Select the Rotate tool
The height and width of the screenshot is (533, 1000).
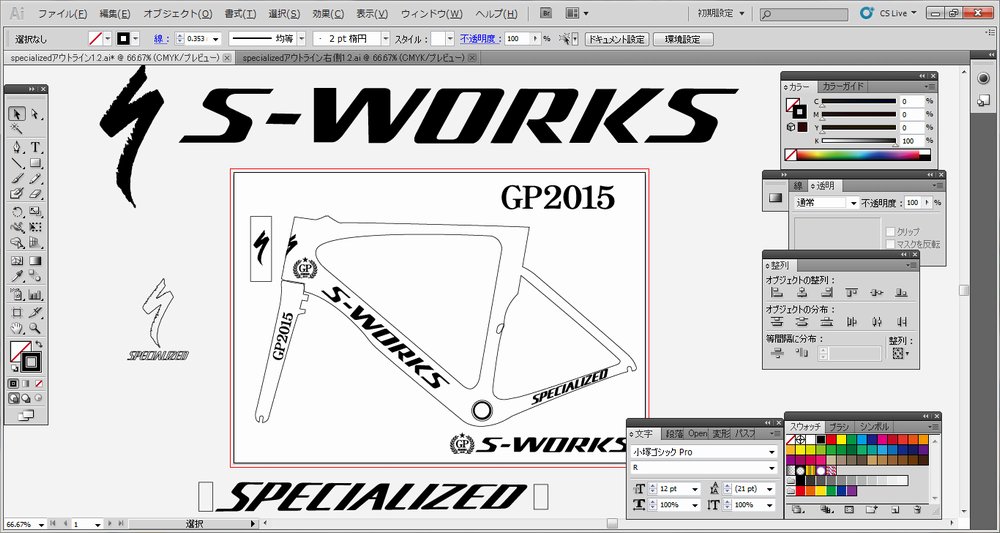point(17,212)
